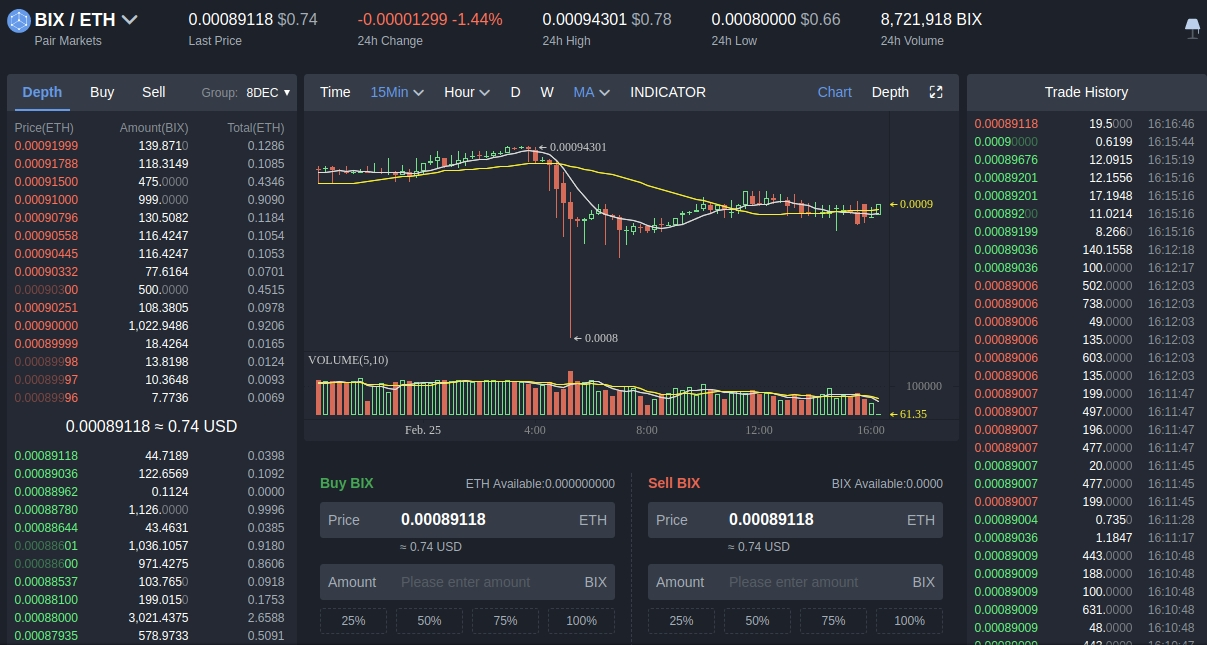Screen dimensions: 1207x645
Task: Select the D daily interval
Action: (515, 92)
